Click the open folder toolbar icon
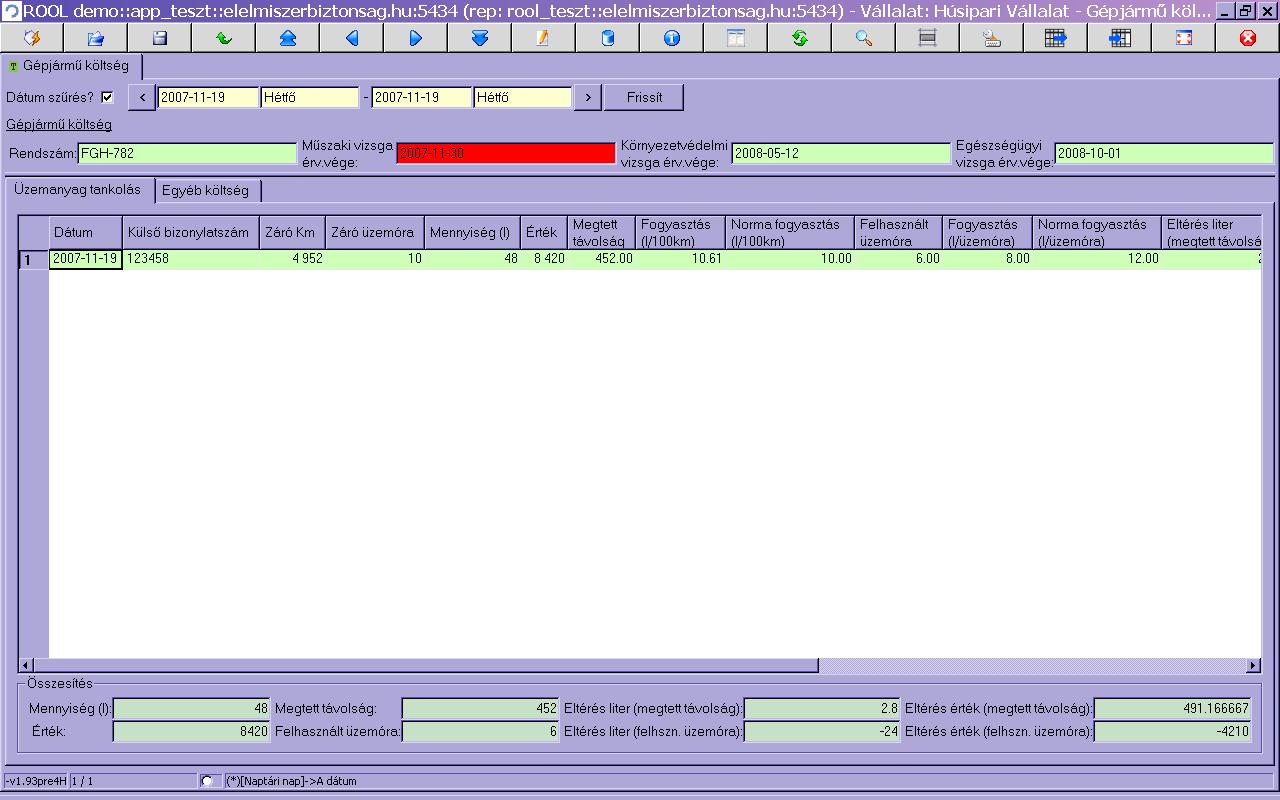 point(96,38)
